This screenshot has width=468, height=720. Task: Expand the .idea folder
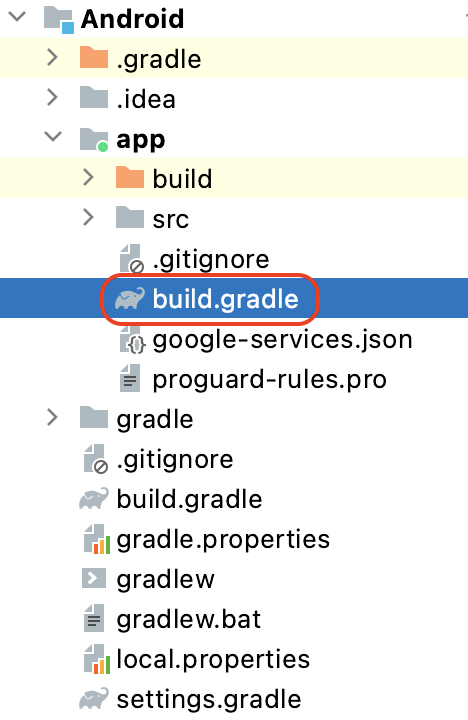(x=53, y=98)
